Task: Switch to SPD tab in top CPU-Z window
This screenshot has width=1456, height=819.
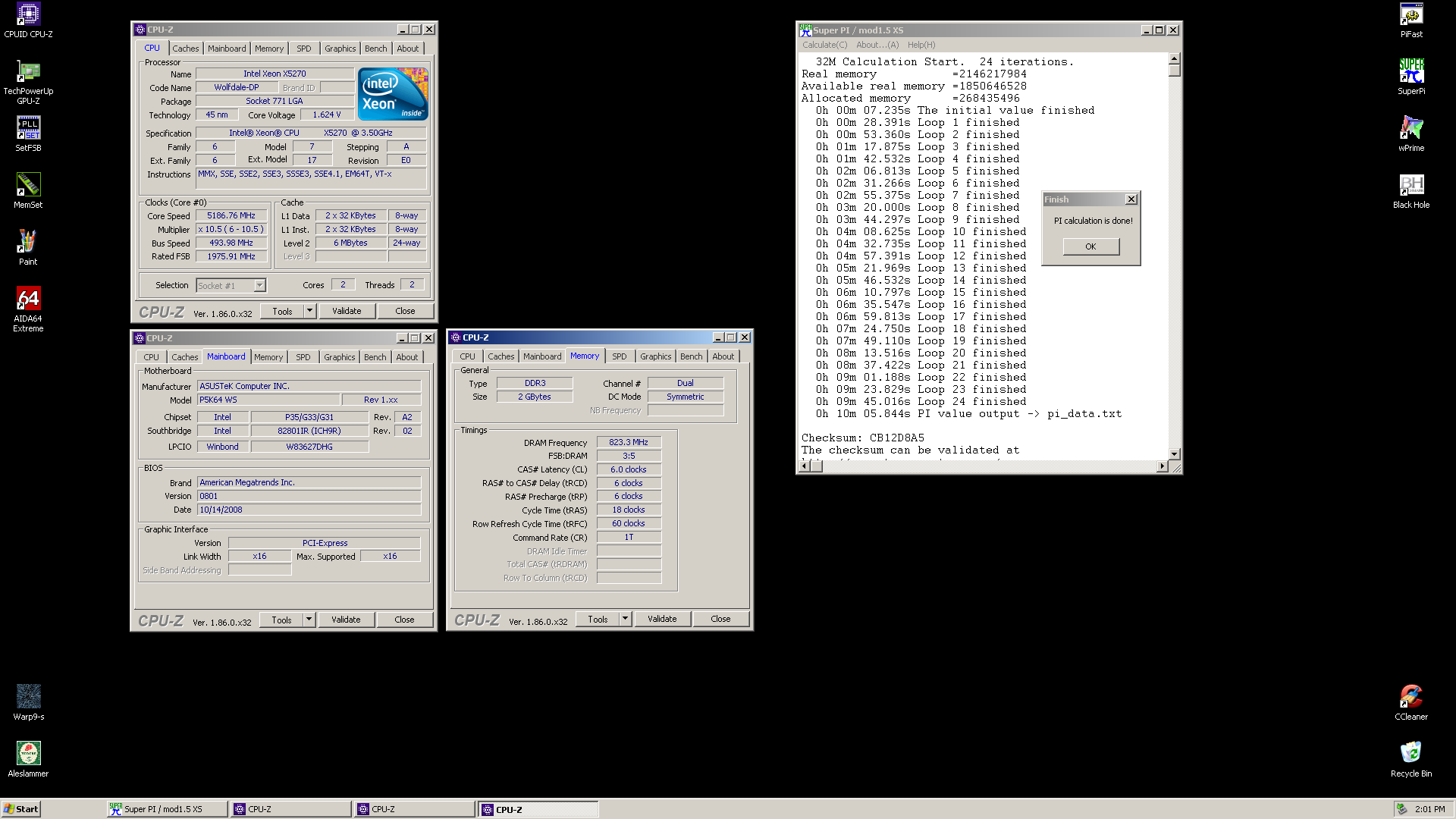Action: [304, 49]
